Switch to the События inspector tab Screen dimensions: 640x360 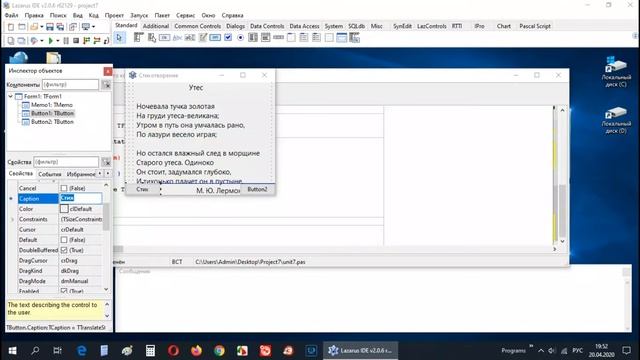(49, 174)
